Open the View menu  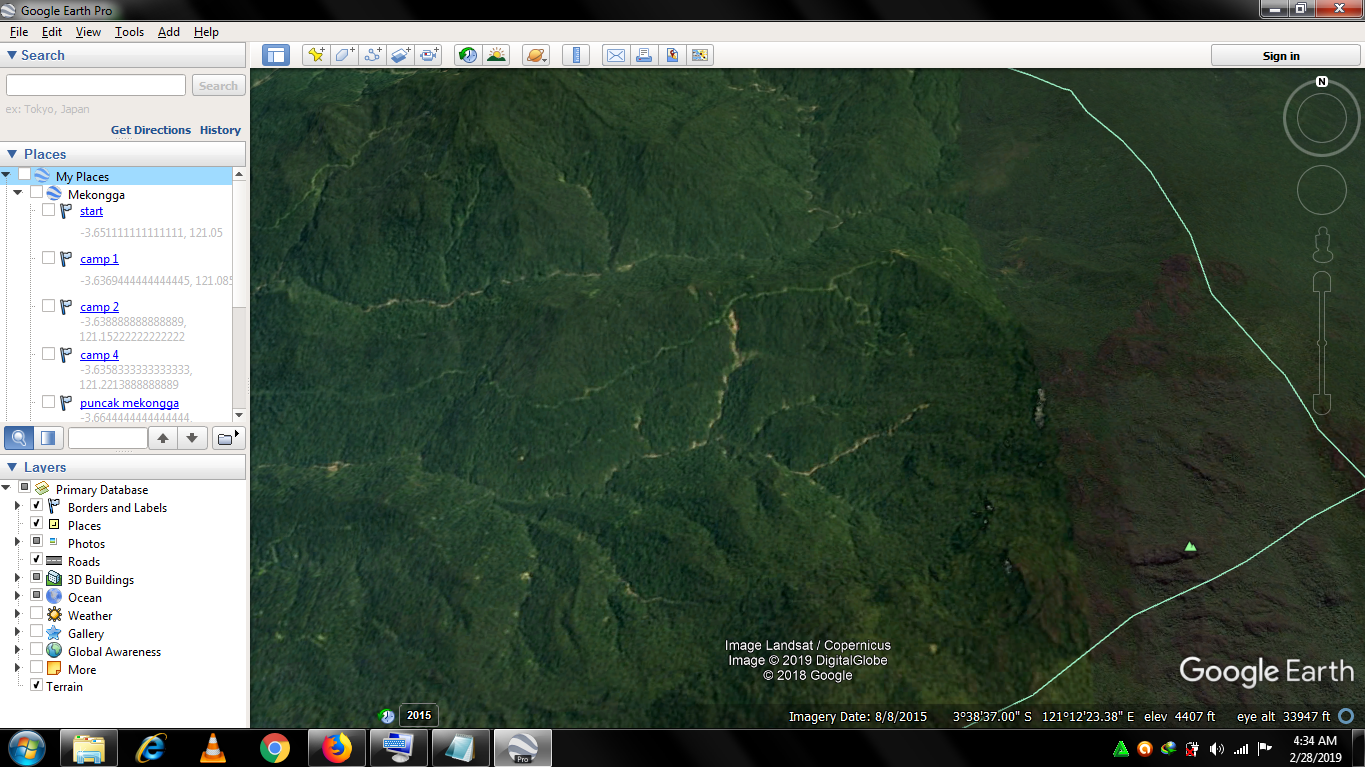click(x=88, y=32)
